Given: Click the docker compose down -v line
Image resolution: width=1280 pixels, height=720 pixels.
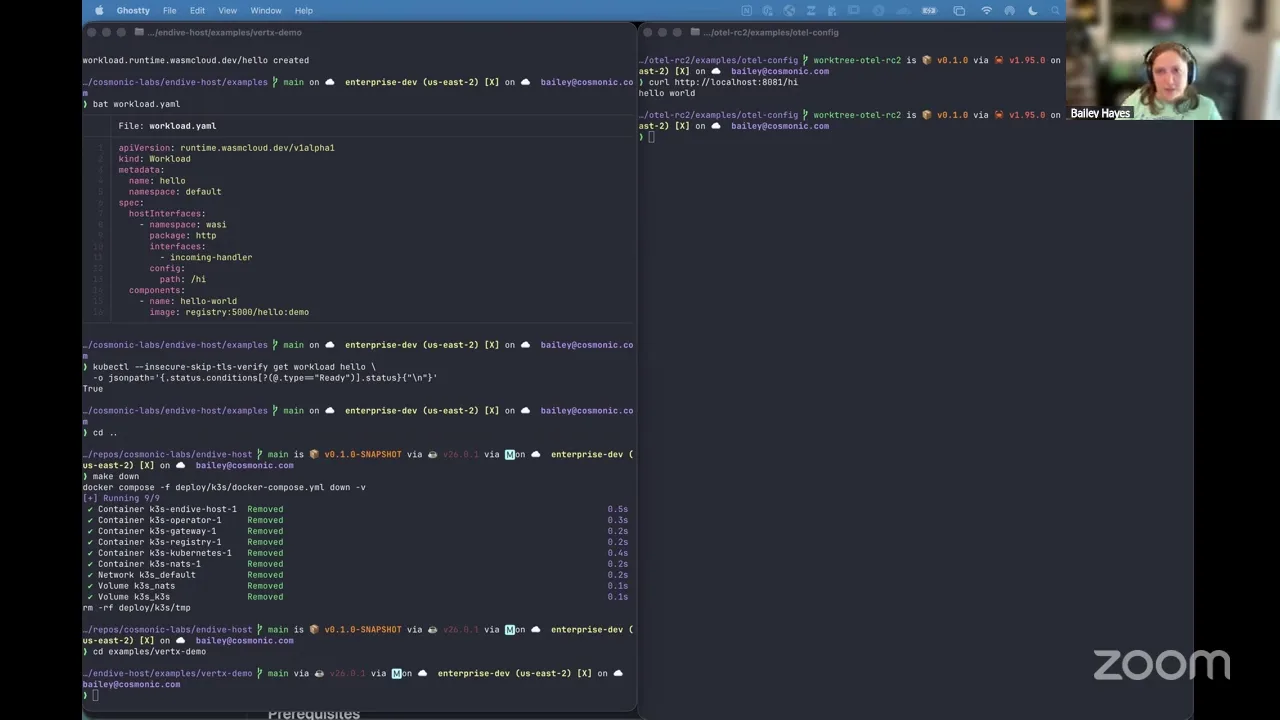Looking at the screenshot, I should (224, 488).
